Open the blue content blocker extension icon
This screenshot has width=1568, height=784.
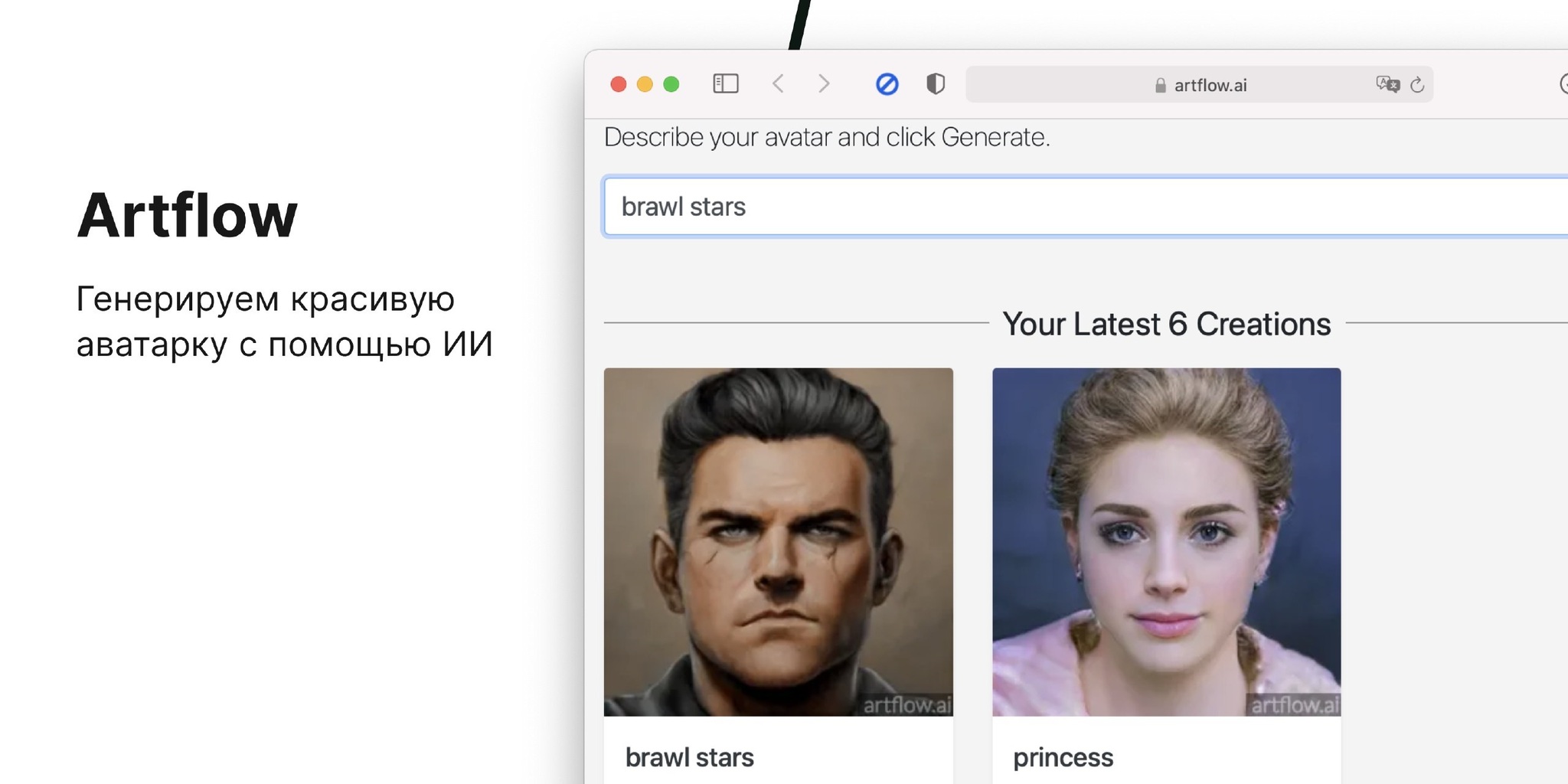coord(887,84)
